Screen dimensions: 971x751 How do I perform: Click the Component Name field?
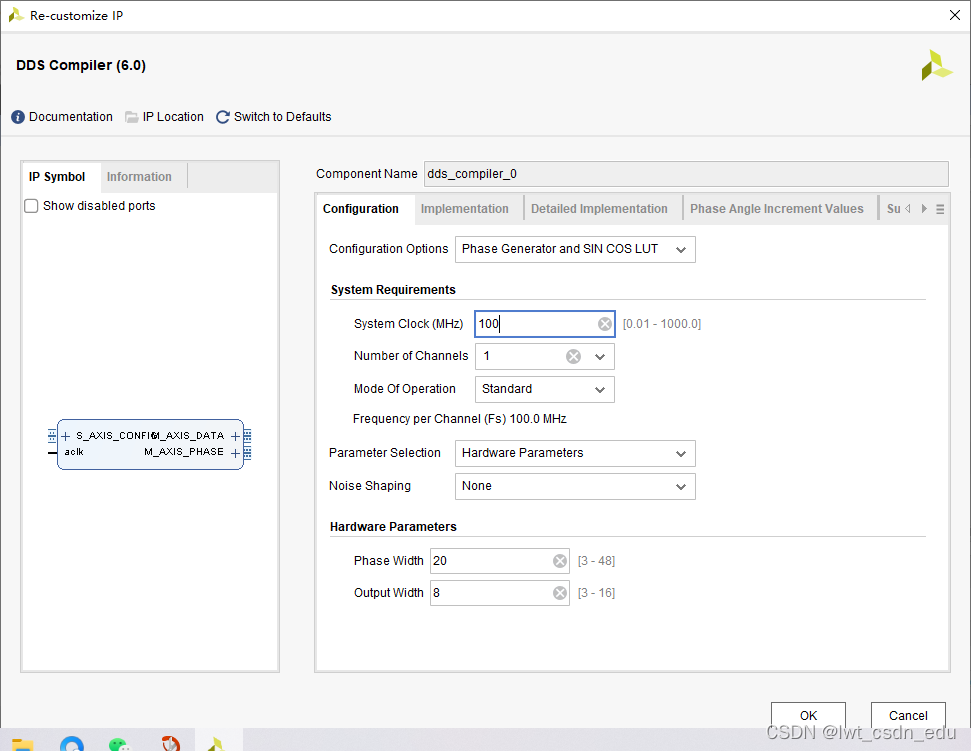point(686,174)
